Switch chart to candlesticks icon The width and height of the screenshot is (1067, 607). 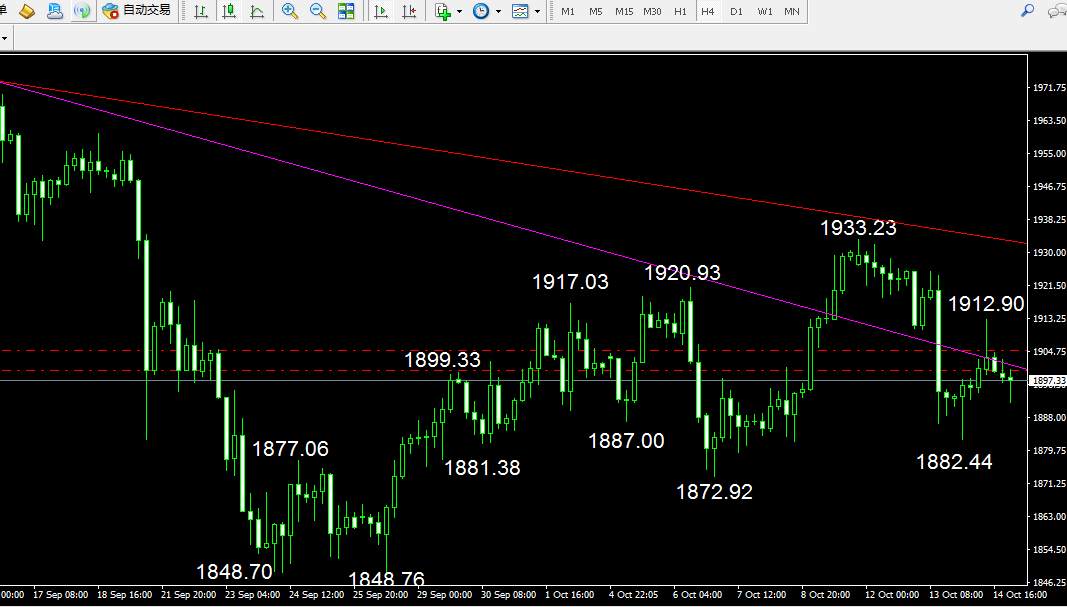(x=229, y=11)
